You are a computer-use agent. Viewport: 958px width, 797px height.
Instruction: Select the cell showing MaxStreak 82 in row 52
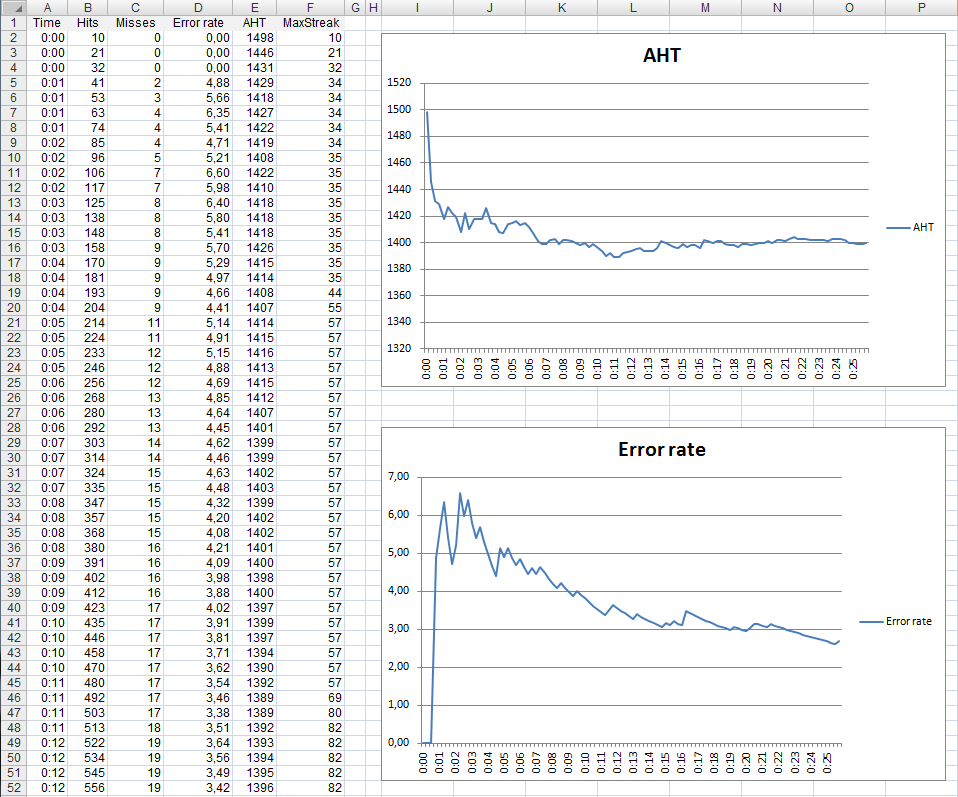[310, 788]
